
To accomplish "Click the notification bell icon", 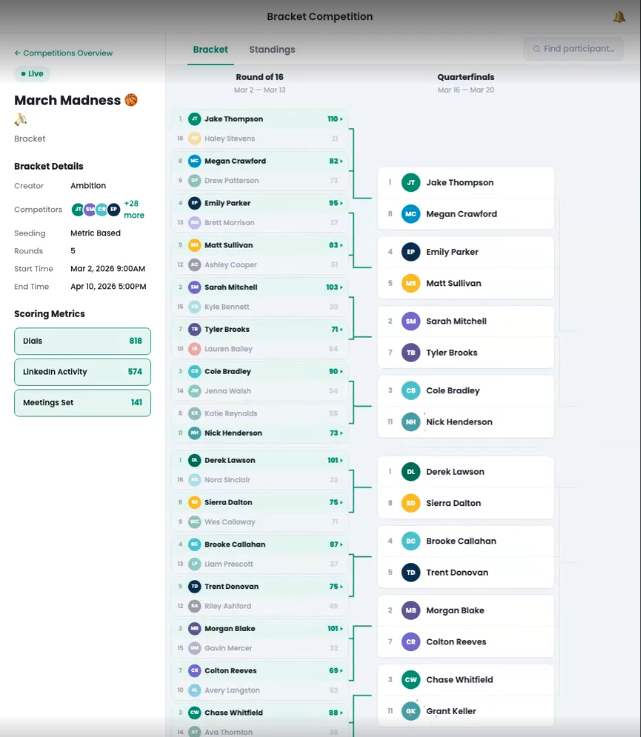I will [x=619, y=17].
